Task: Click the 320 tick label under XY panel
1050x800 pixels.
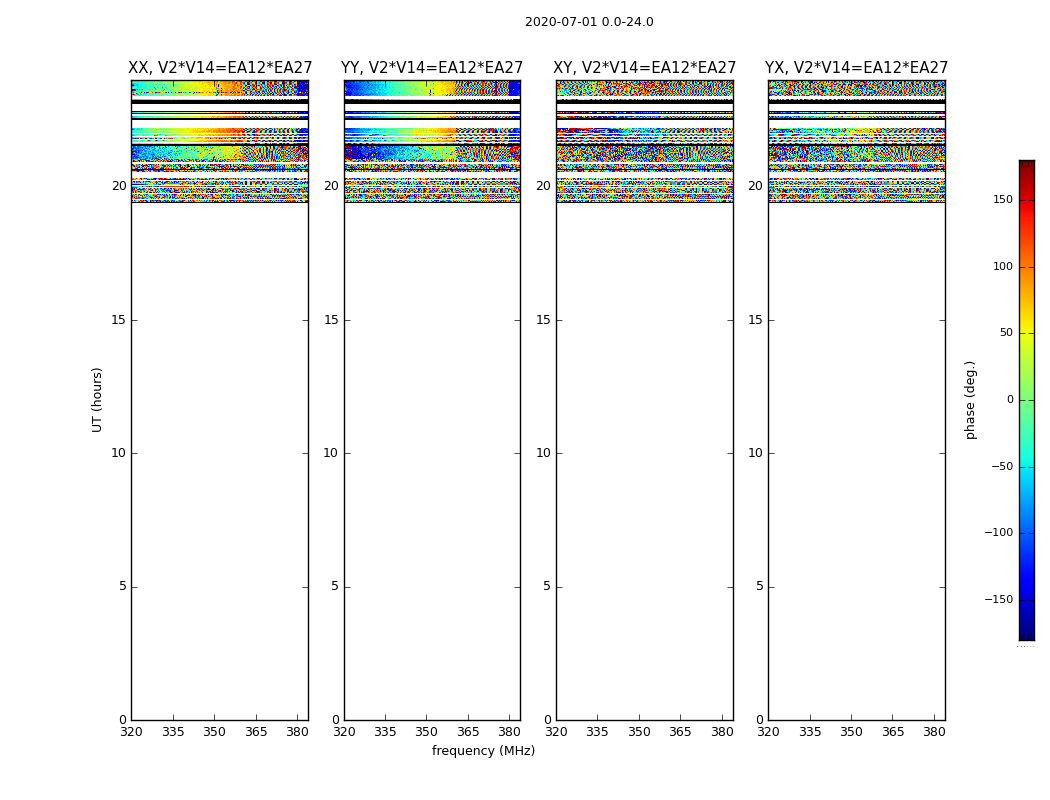Action: click(x=556, y=732)
